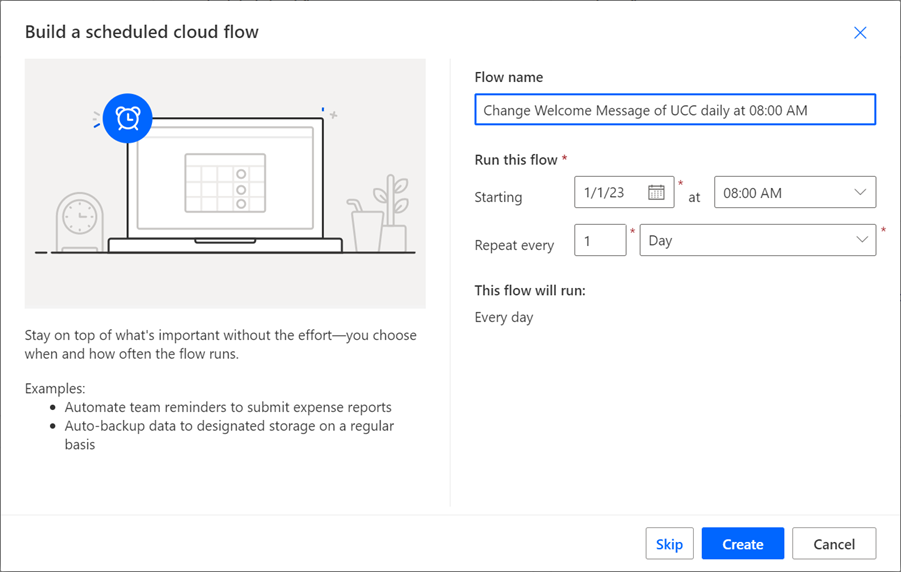
Task: Click the blue alarm clock icon
Action: click(127, 119)
